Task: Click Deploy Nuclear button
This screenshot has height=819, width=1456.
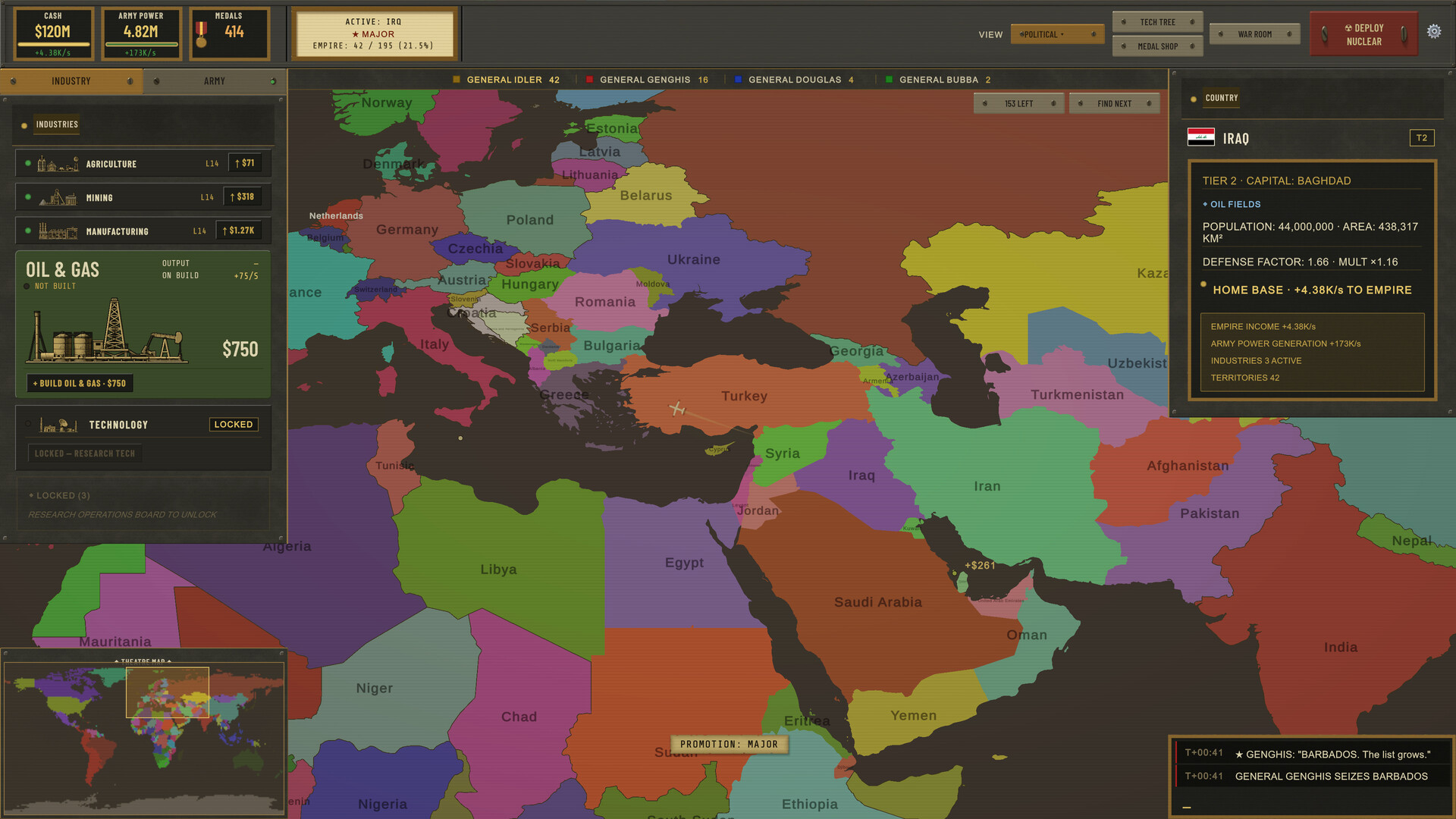Action: point(1363,34)
